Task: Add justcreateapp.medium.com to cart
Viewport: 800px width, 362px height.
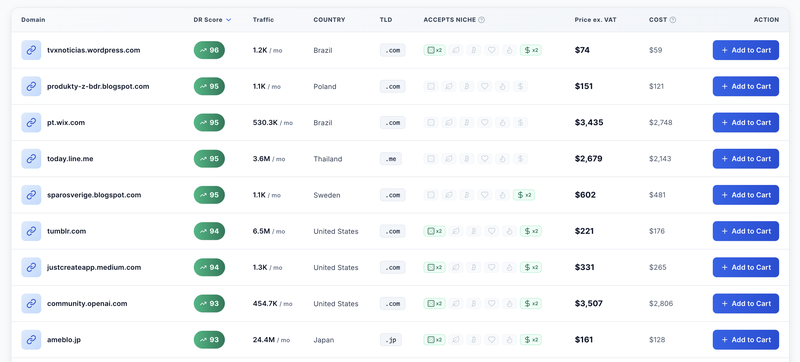Action: point(745,267)
